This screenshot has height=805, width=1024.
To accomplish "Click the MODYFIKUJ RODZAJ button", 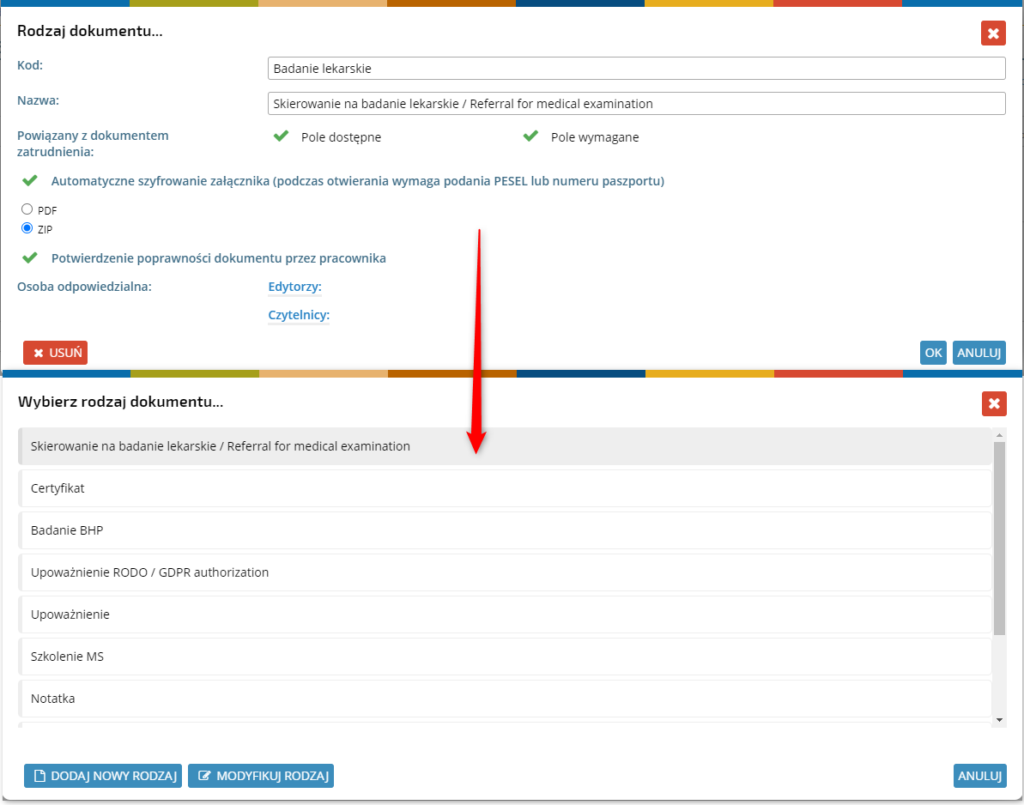I will click(x=261, y=776).
